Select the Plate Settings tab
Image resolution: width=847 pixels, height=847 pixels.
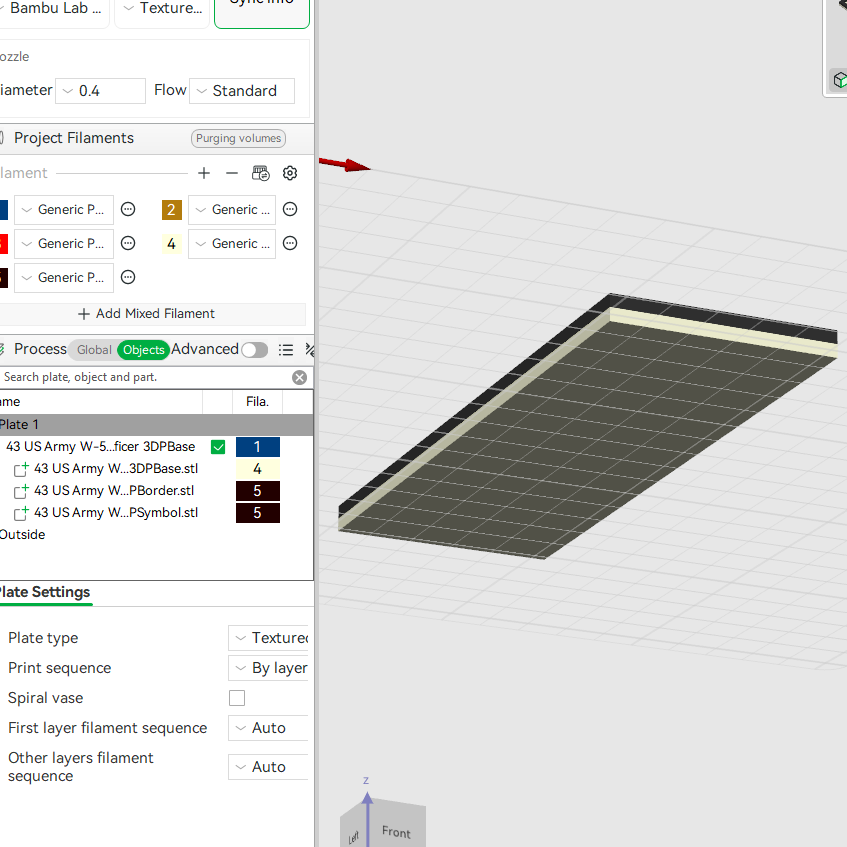[x=45, y=592]
